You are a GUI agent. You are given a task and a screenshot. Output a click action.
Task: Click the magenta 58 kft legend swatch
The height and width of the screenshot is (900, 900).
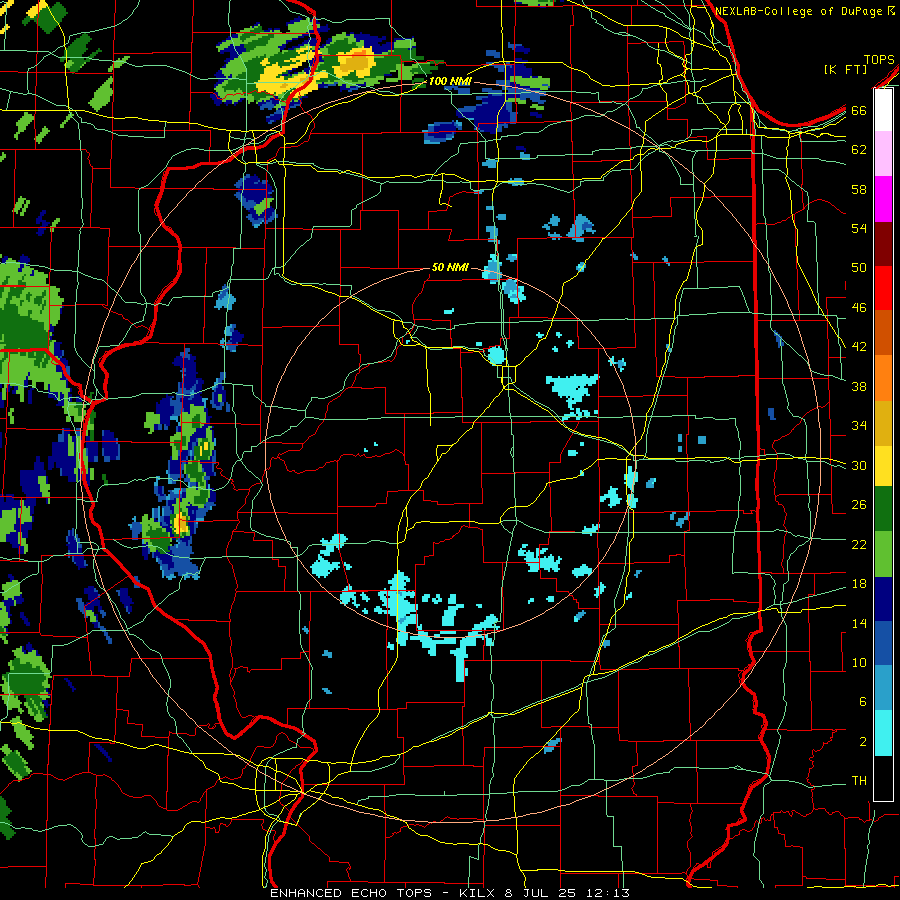point(883,198)
